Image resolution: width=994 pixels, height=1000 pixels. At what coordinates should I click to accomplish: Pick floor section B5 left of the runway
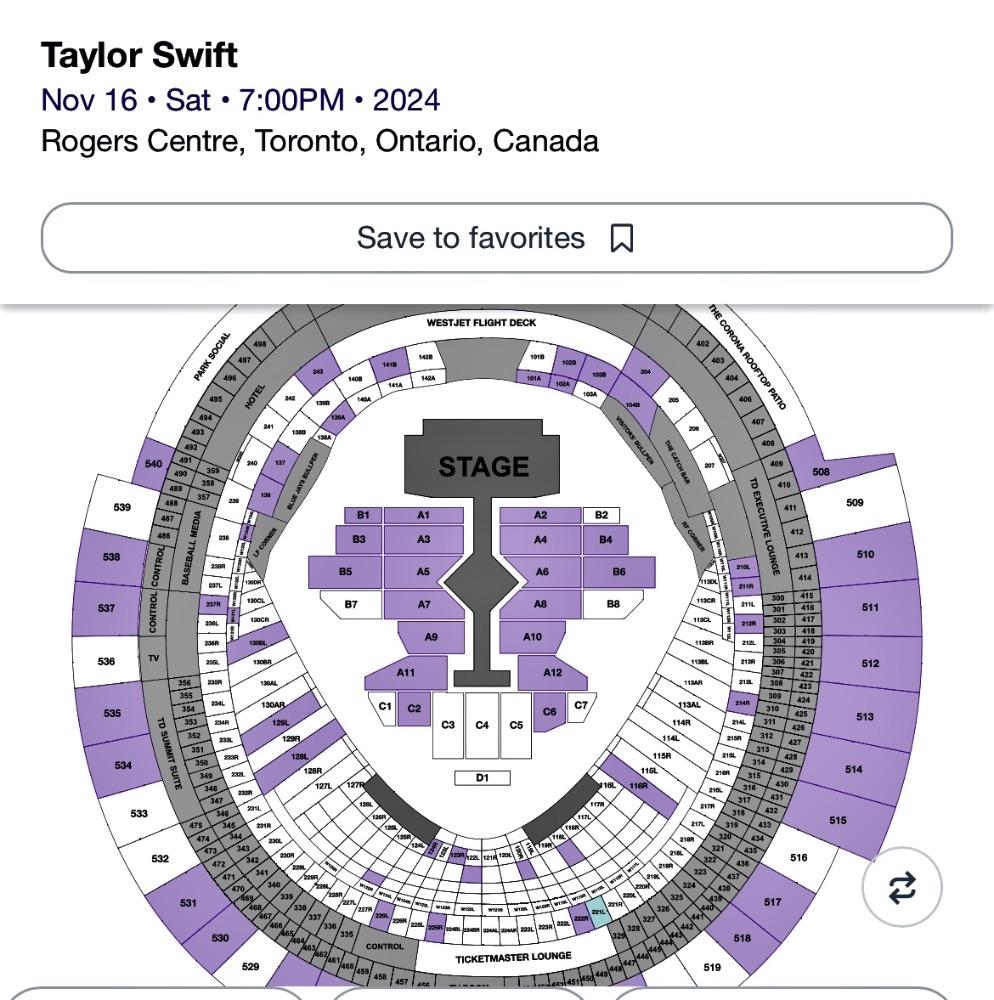coord(345,572)
